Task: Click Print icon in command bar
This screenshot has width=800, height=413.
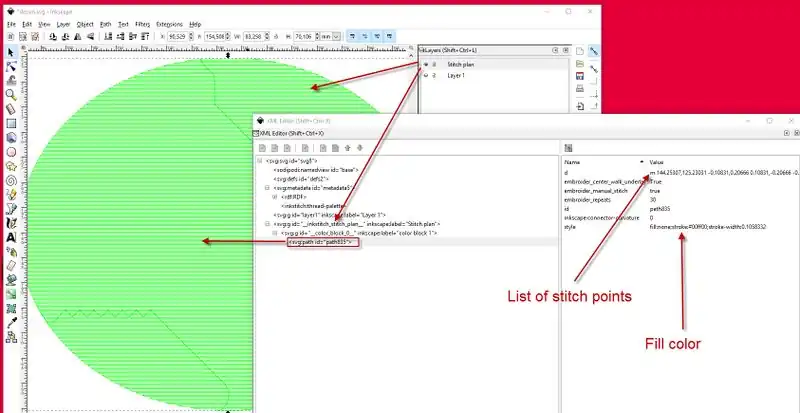Action: click(x=580, y=88)
